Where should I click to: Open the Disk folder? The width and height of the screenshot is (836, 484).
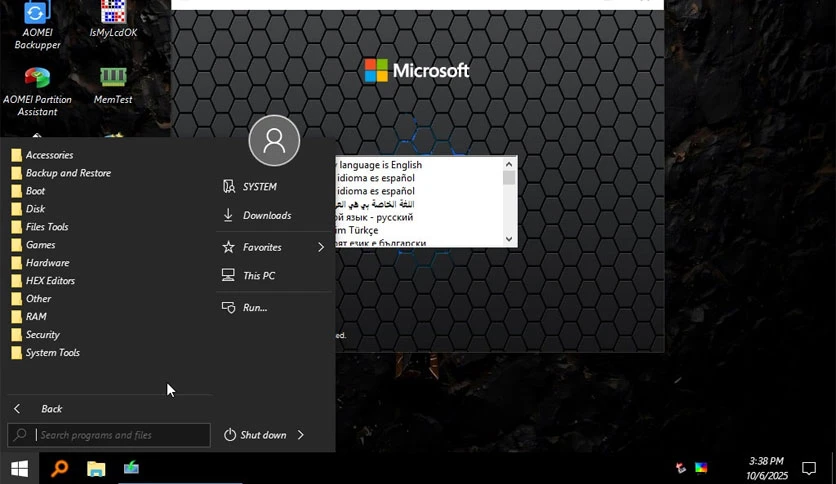[28, 209]
